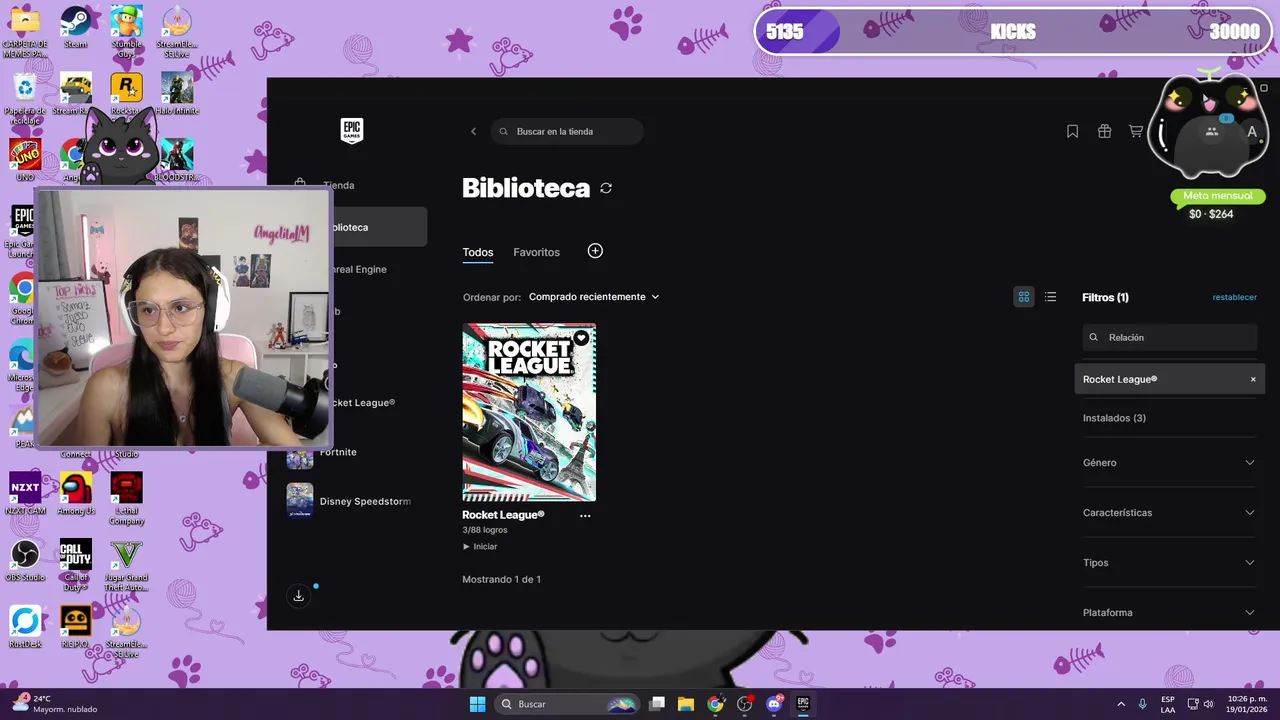
Task: Refresh the Biblioteca library
Action: tap(606, 188)
